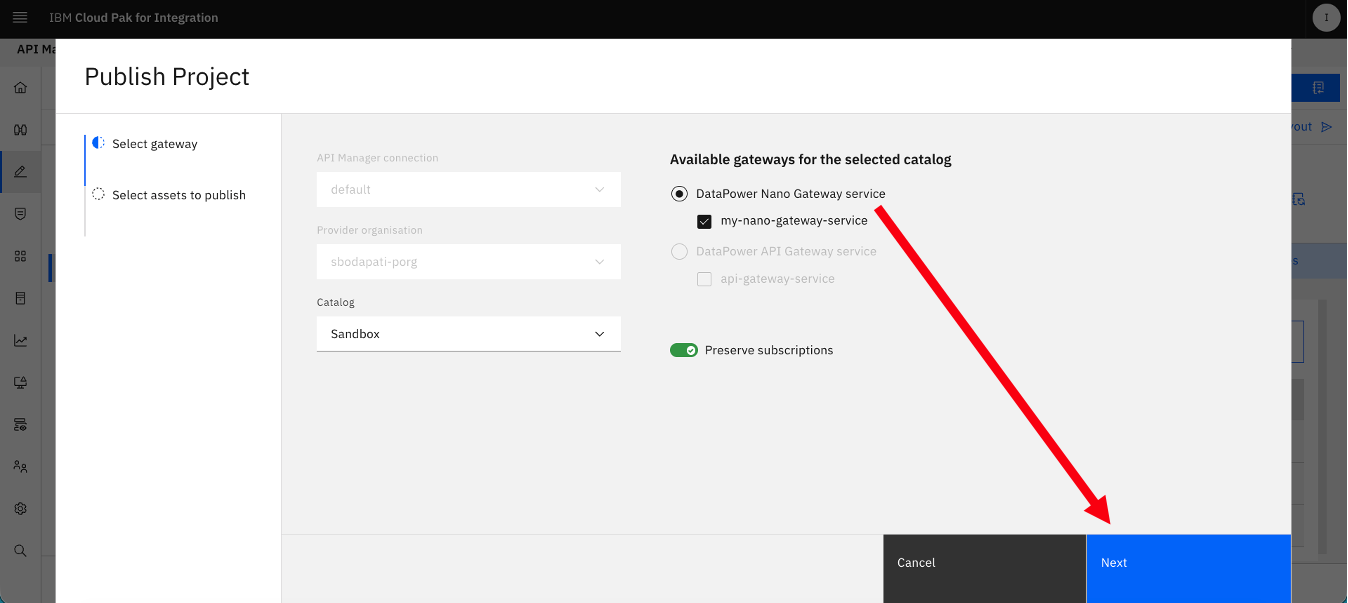Open the dashboard grid sidebar icon
Viewport: 1348px width, 603px height.
click(20, 256)
